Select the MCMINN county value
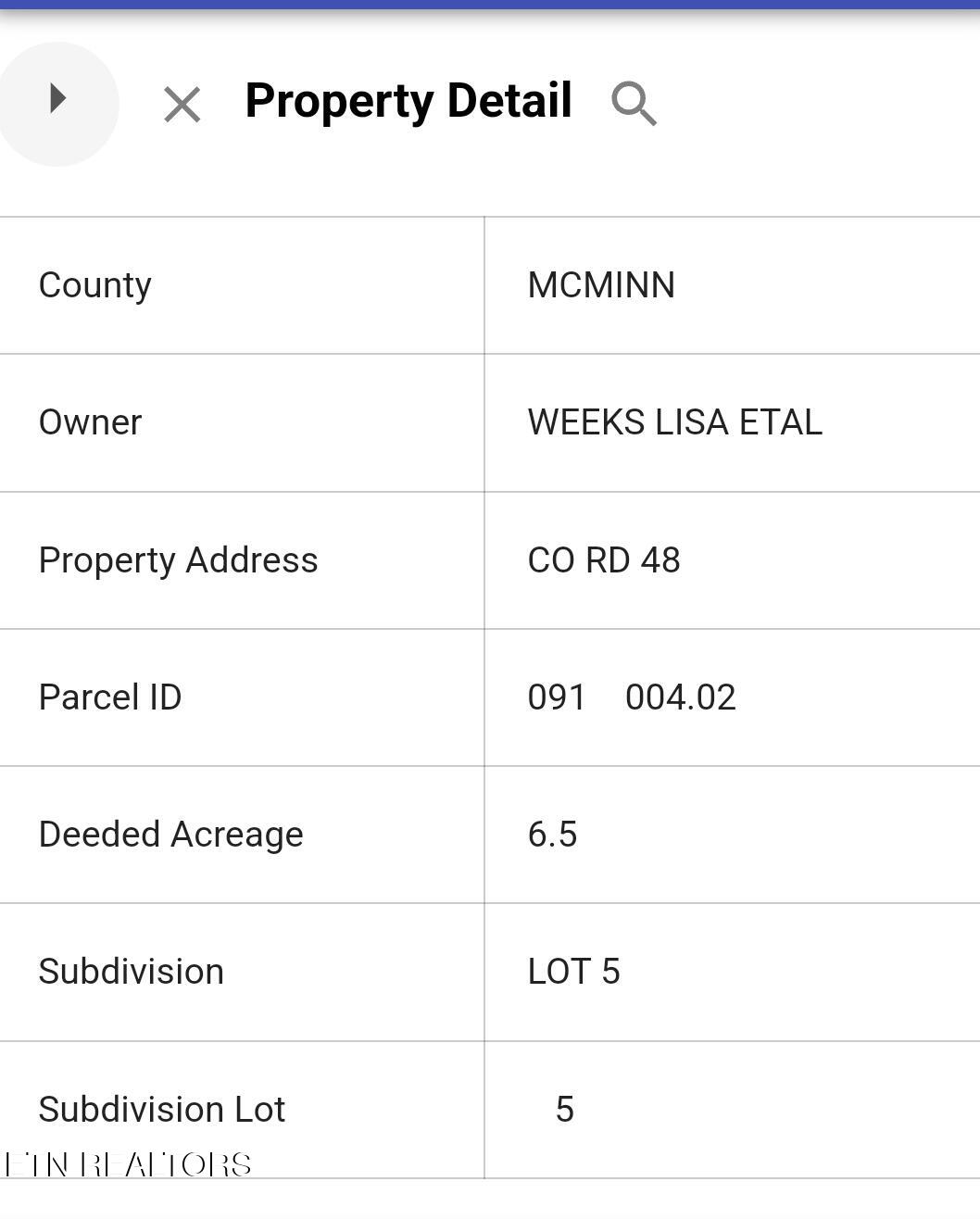This screenshot has width=980, height=1219. tap(601, 285)
